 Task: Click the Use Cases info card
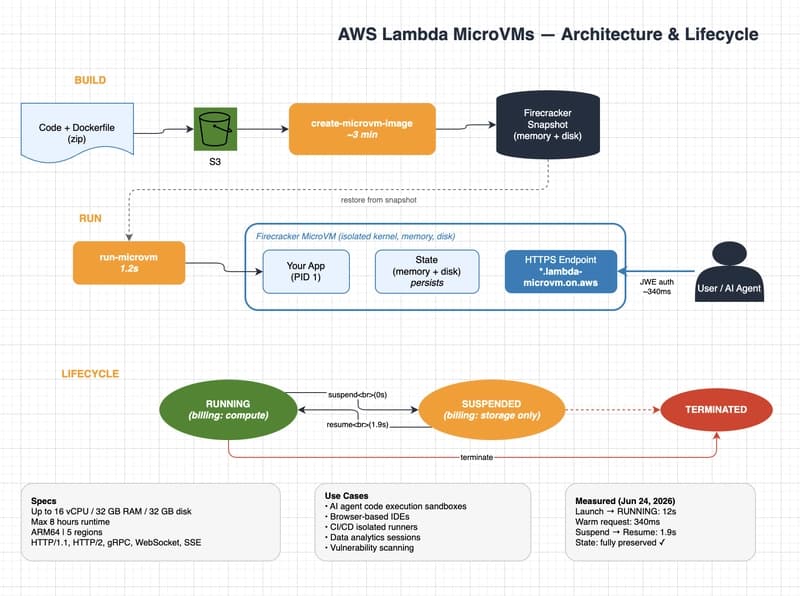tap(423, 522)
